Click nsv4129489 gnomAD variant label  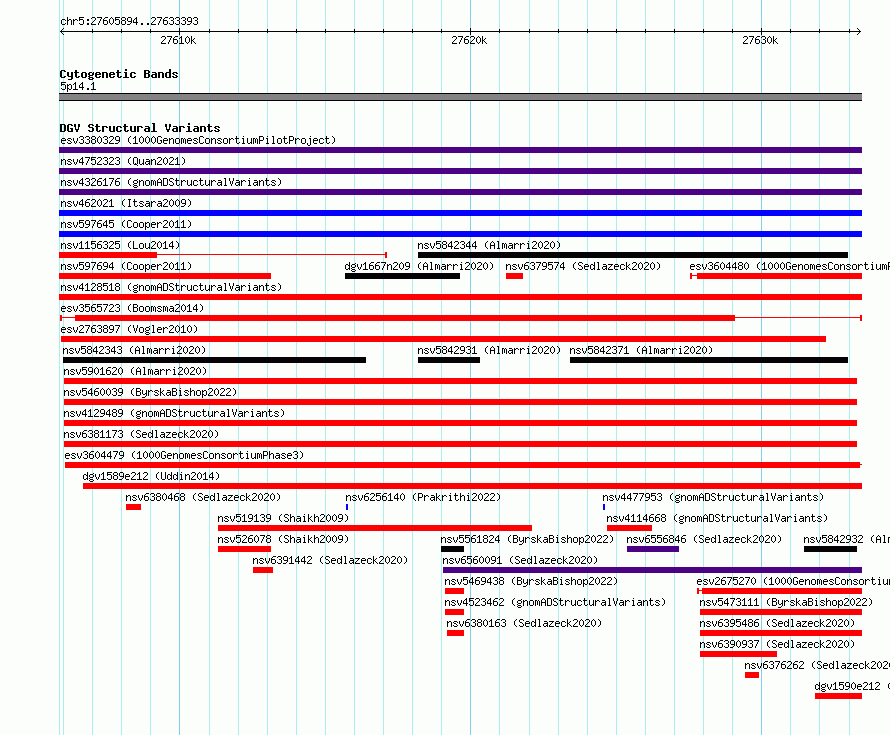[174, 413]
